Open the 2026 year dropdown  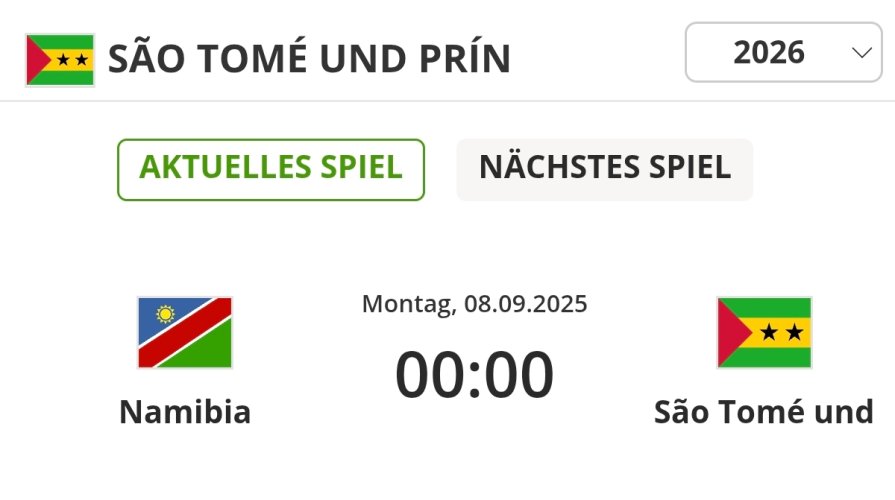pyautogui.click(x=784, y=53)
